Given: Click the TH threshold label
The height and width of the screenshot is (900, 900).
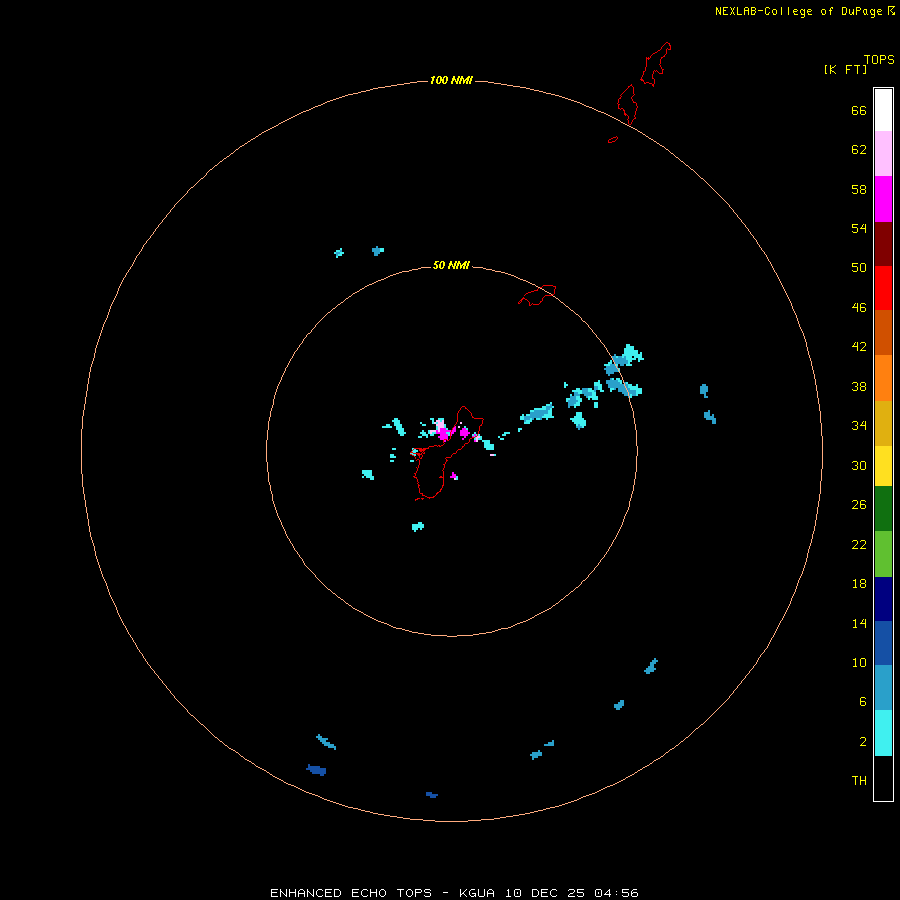Looking at the screenshot, I should pyautogui.click(x=859, y=781).
